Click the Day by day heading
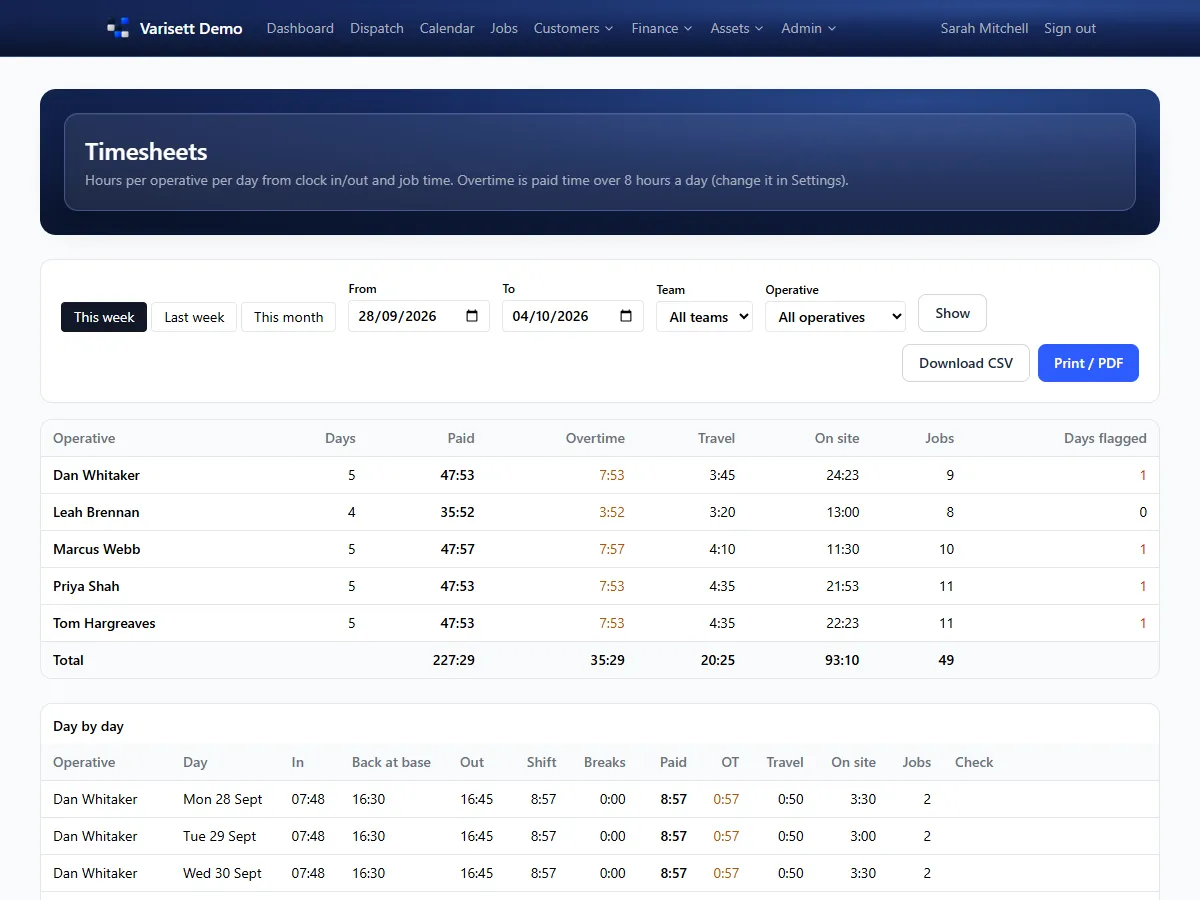Viewport: 1200px width, 900px height. pyautogui.click(x=88, y=726)
